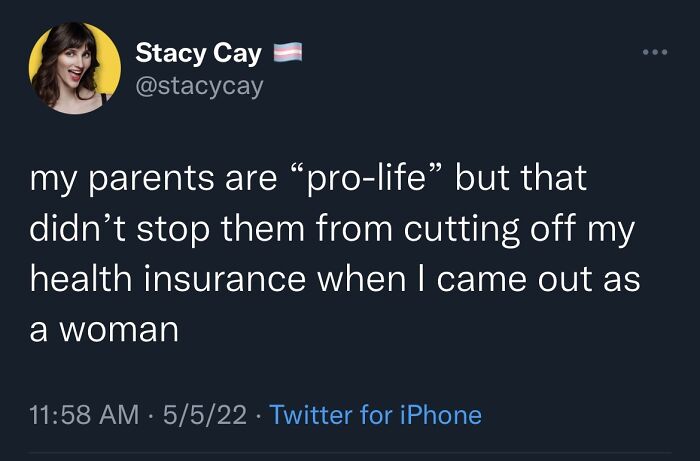
Task: Open the Stacy Cay display name link
Action: tap(198, 53)
